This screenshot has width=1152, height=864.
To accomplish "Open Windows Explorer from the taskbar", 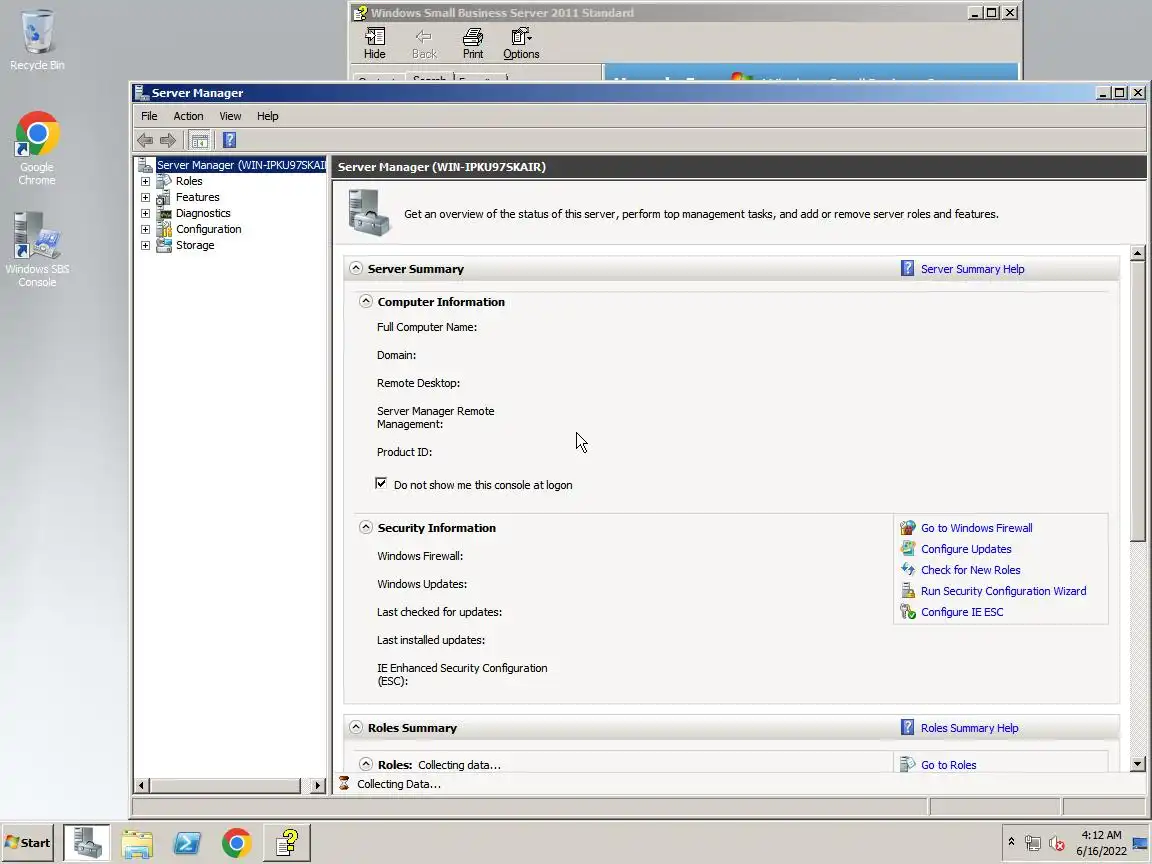I will 137,843.
